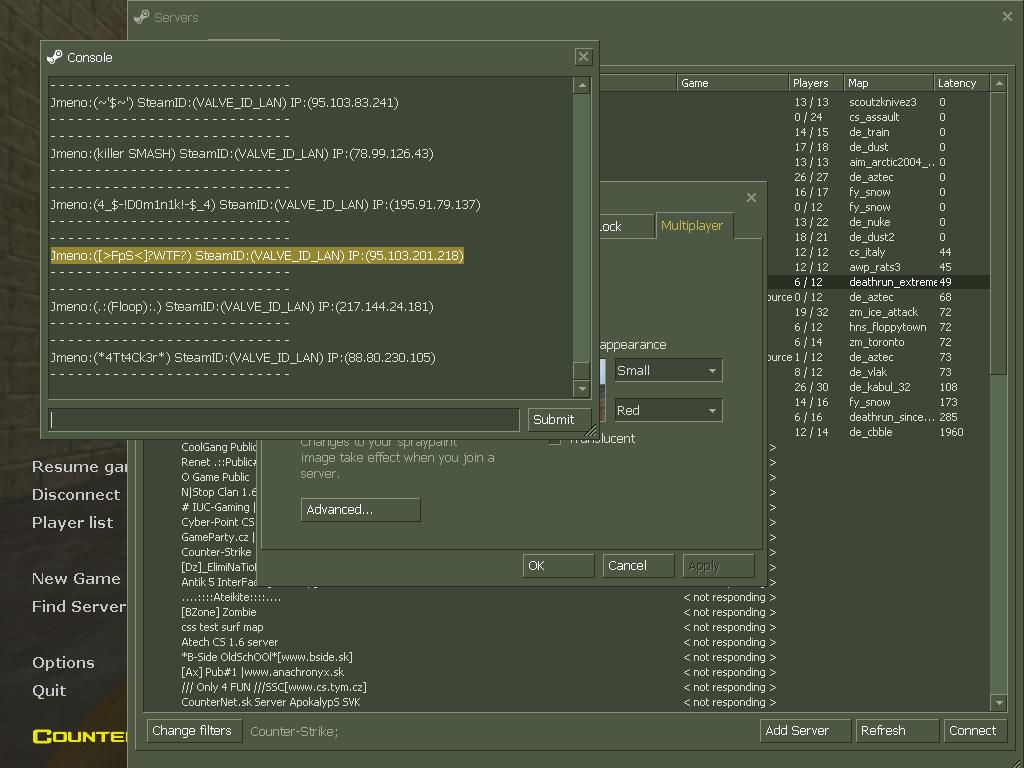1024x768 pixels.
Task: Click the Steam icon in Console title
Action: tap(55, 57)
